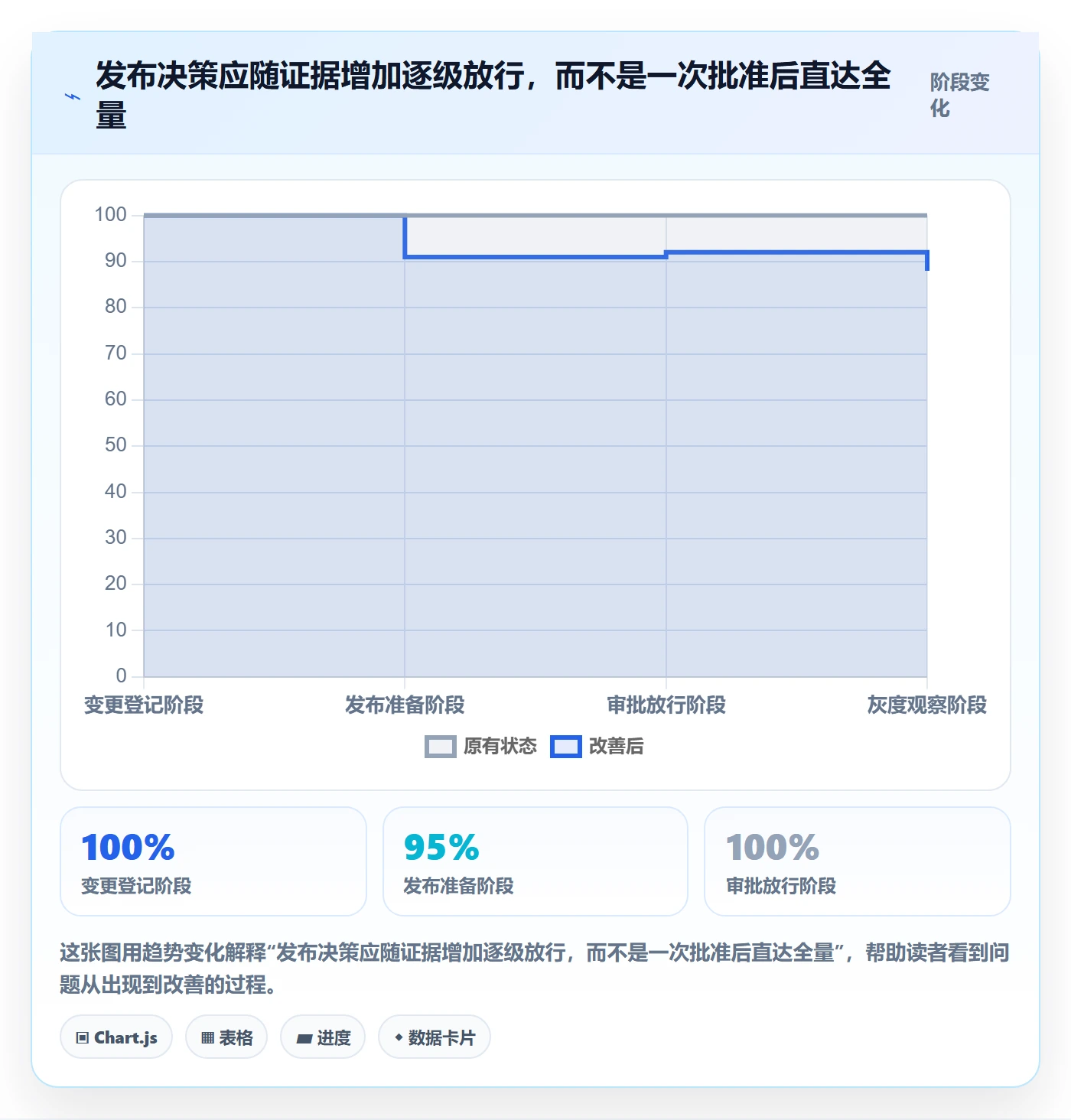This screenshot has width=1071, height=1120.
Task: Click the blue 改善后 legend swatch
Action: click(566, 747)
